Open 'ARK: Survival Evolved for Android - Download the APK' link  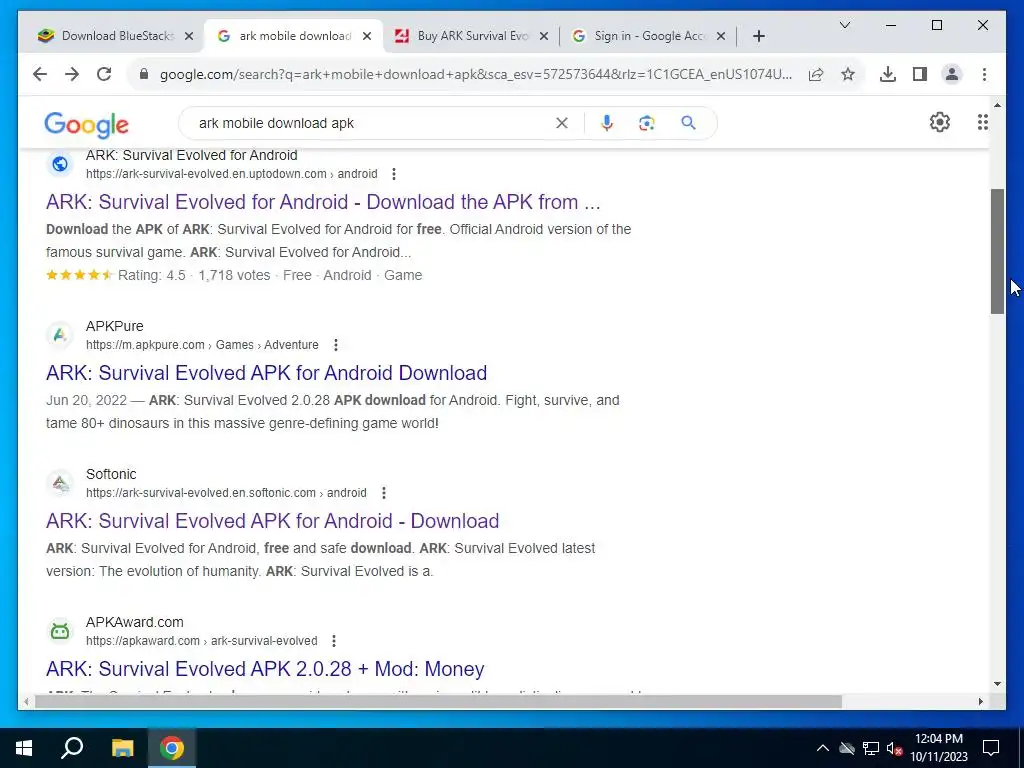click(x=323, y=202)
